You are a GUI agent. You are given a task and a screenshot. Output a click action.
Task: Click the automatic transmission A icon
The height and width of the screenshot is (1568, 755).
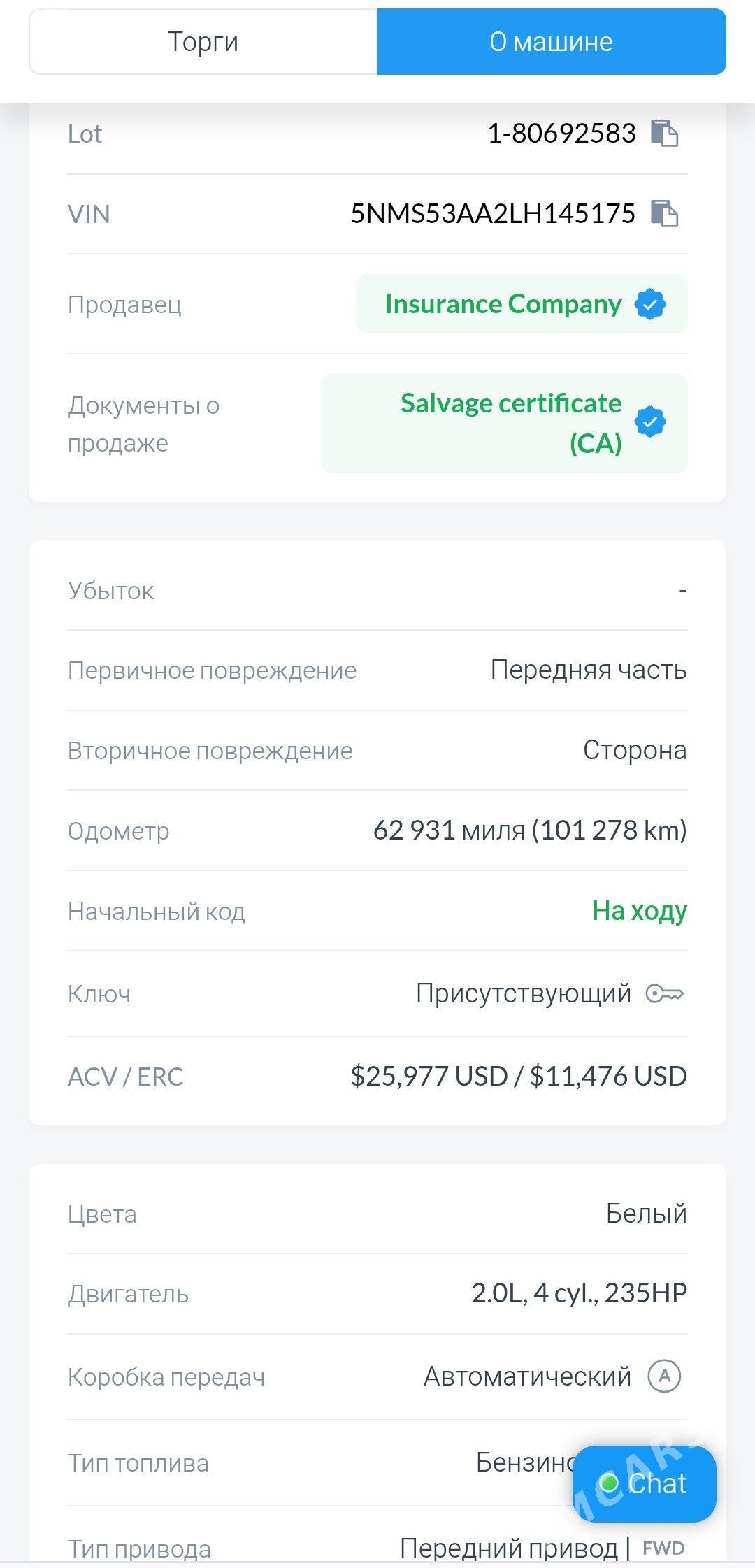coord(664,1376)
